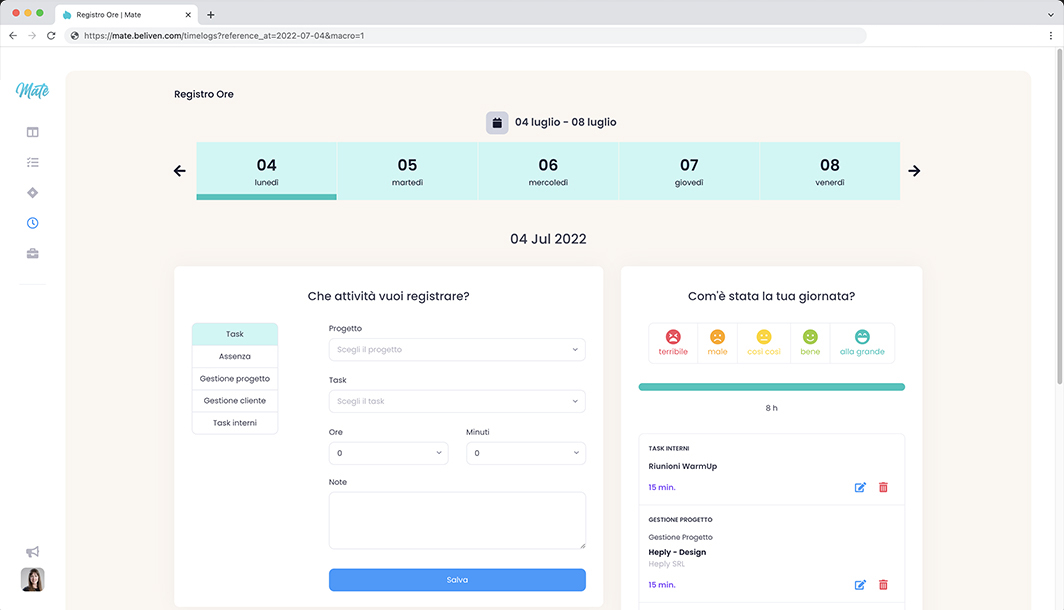Choose the Gestione progetto activity type
Viewport: 1064px width, 610px height.
235,379
